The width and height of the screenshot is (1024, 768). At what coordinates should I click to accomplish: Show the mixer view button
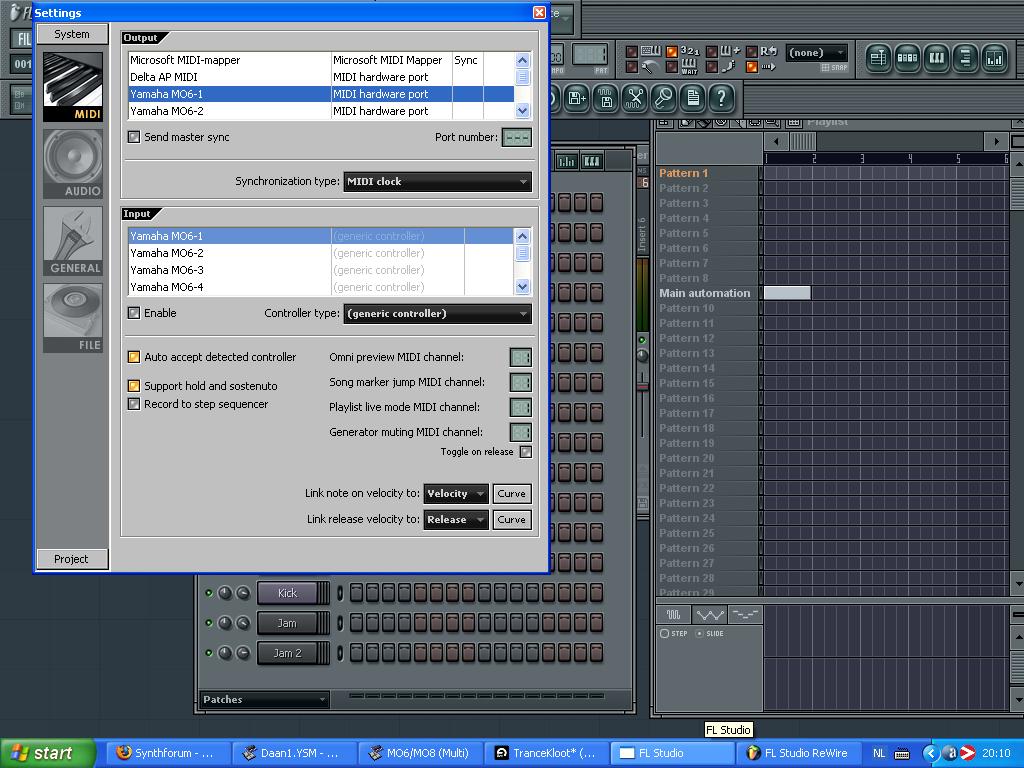pos(994,59)
